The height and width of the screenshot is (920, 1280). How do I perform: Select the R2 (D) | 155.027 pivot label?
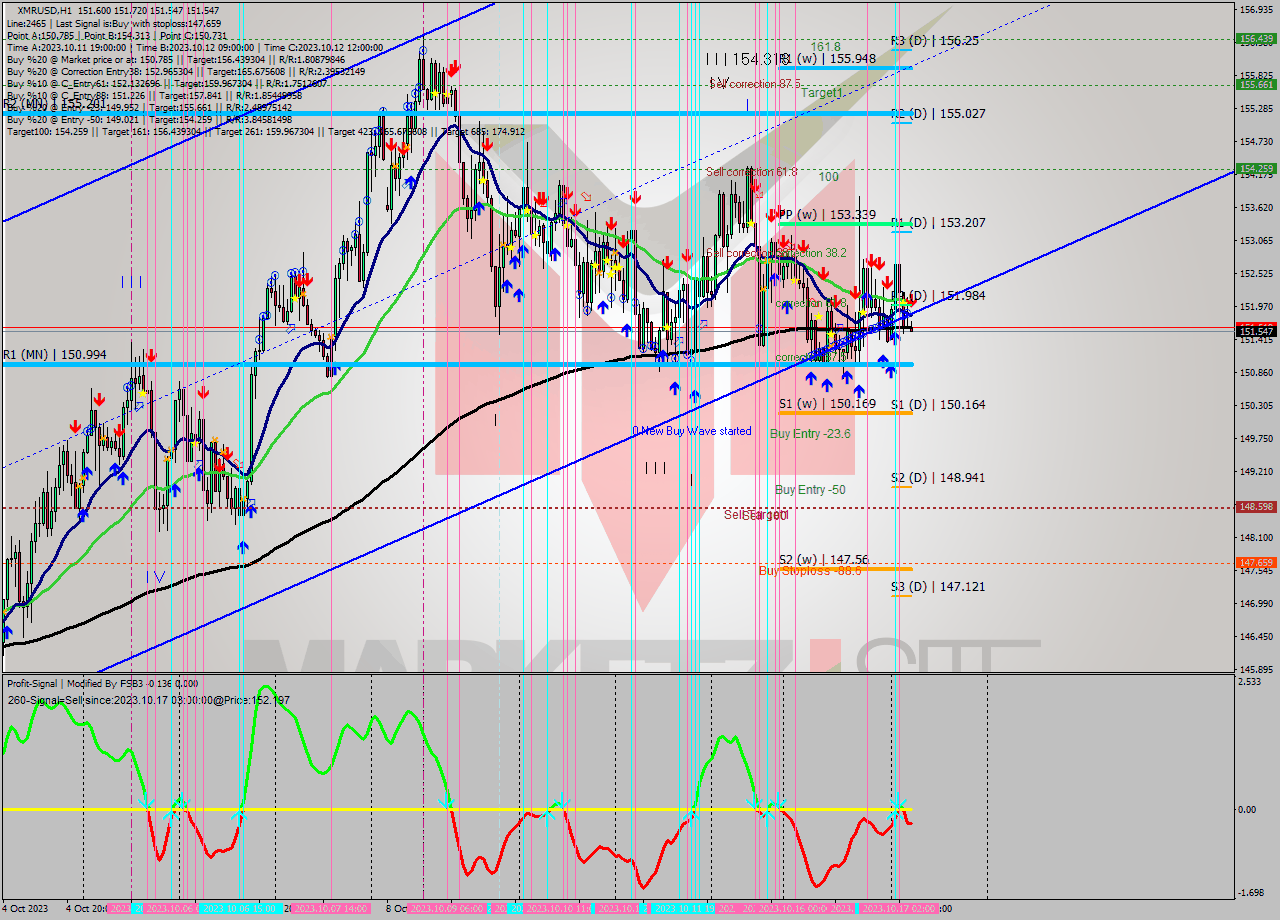pos(938,114)
